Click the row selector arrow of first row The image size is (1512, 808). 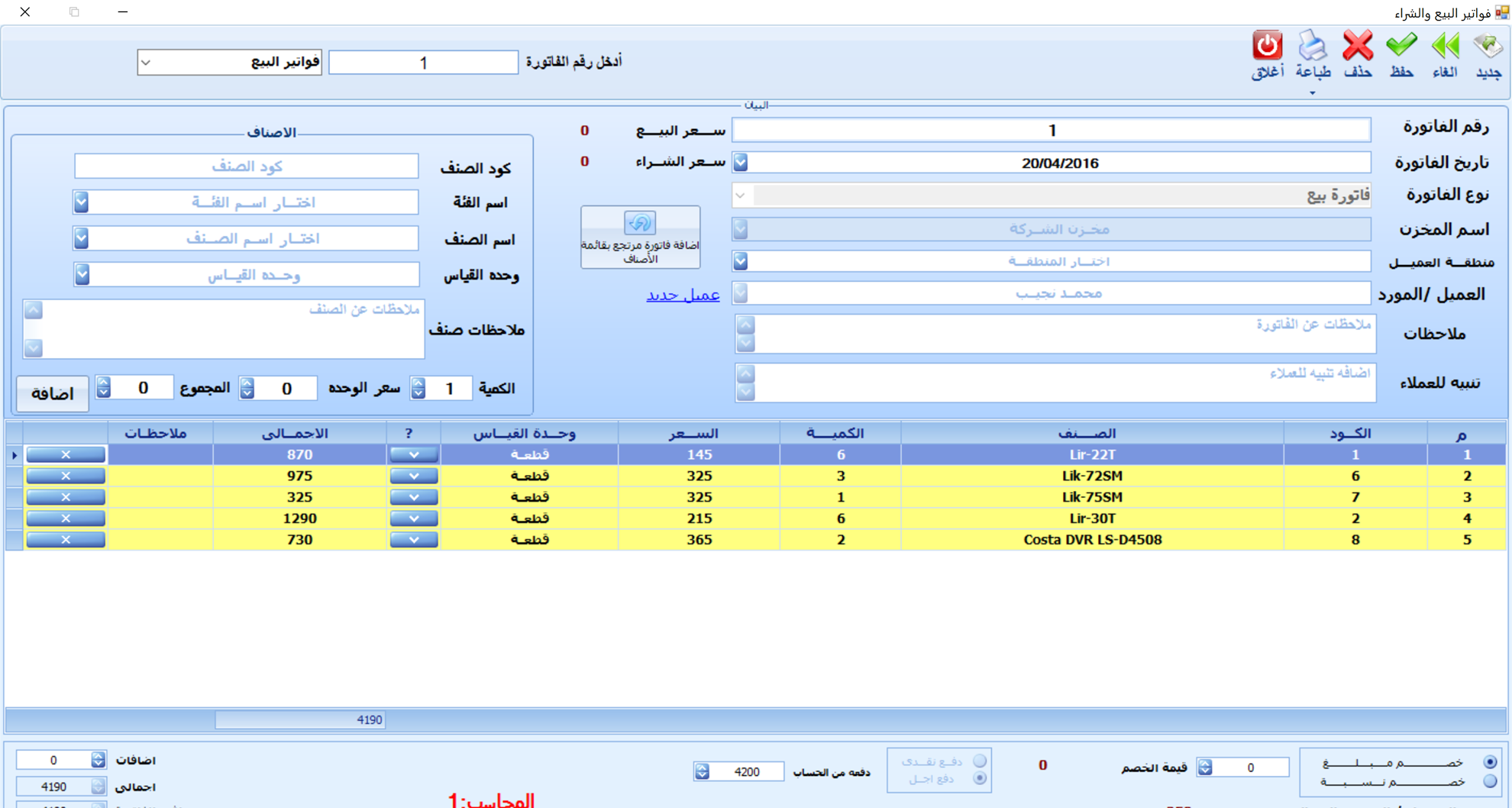tap(14, 455)
